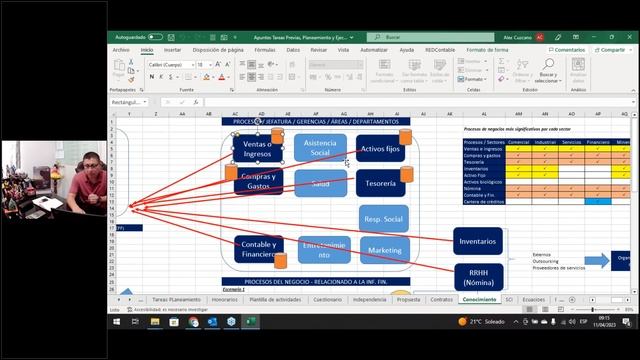Open the Windows Start menu
This screenshot has width=640, height=360.
tap(116, 322)
